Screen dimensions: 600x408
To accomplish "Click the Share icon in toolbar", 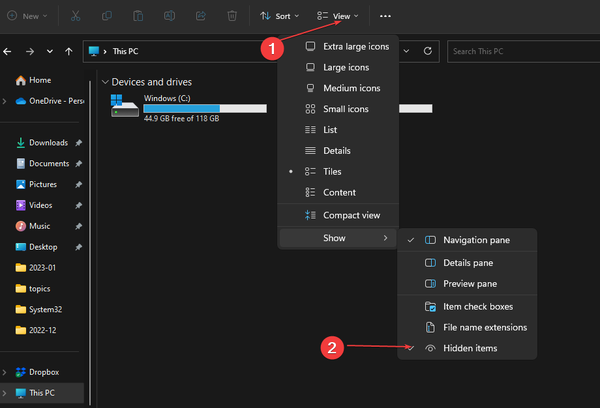I will 200,16.
